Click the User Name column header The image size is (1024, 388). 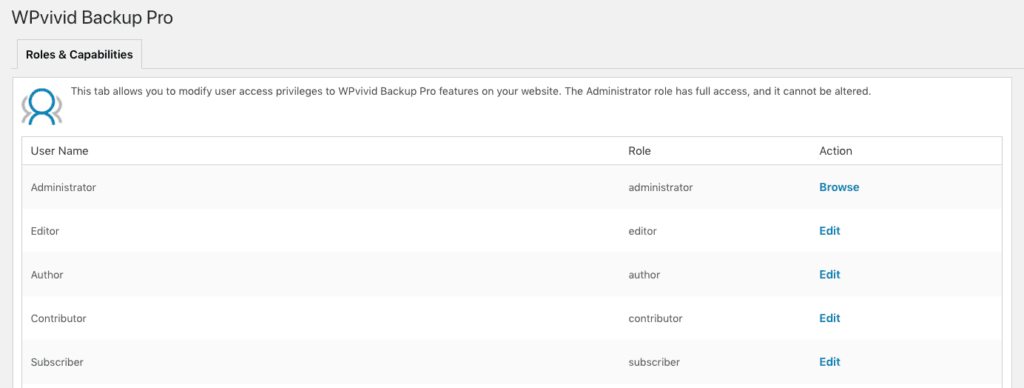(59, 151)
